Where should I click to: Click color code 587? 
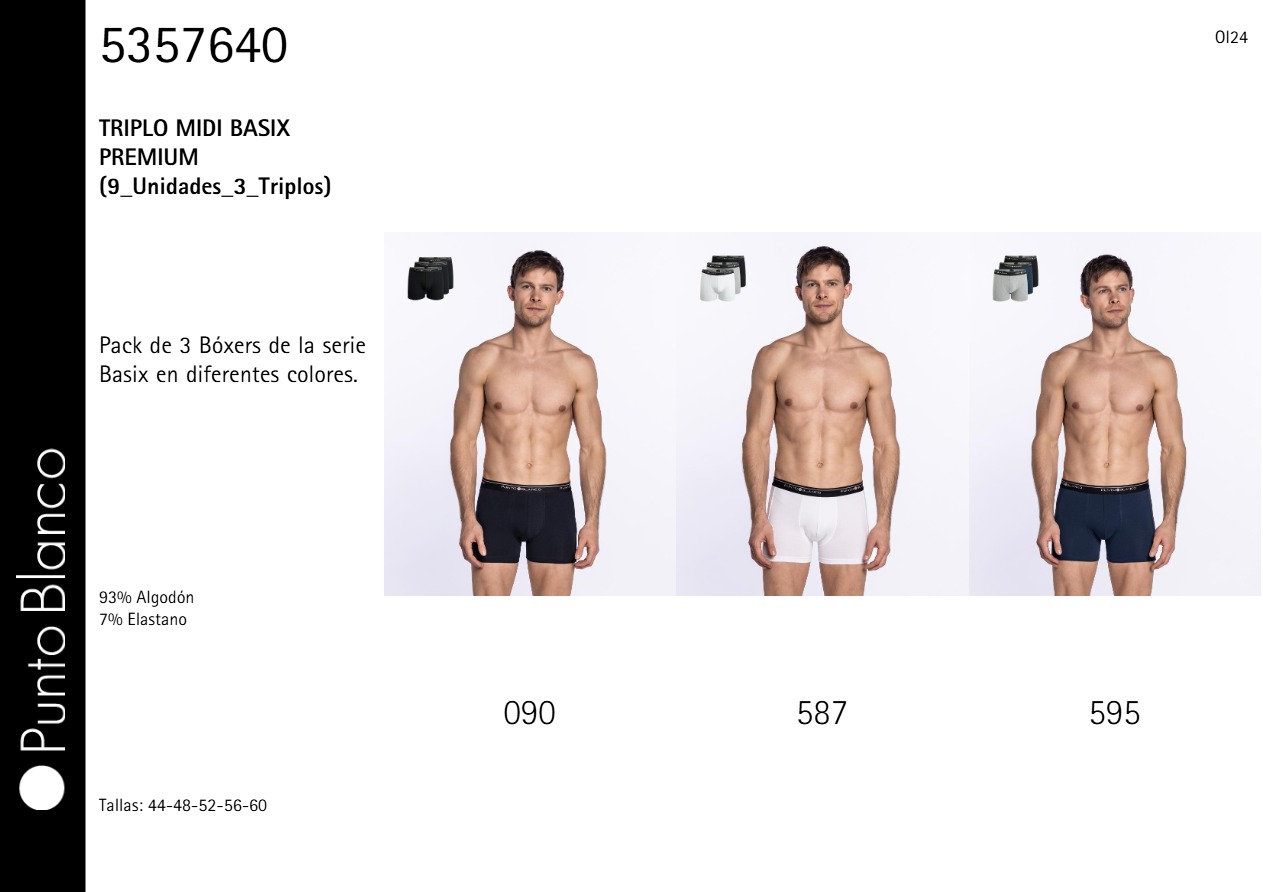(822, 713)
